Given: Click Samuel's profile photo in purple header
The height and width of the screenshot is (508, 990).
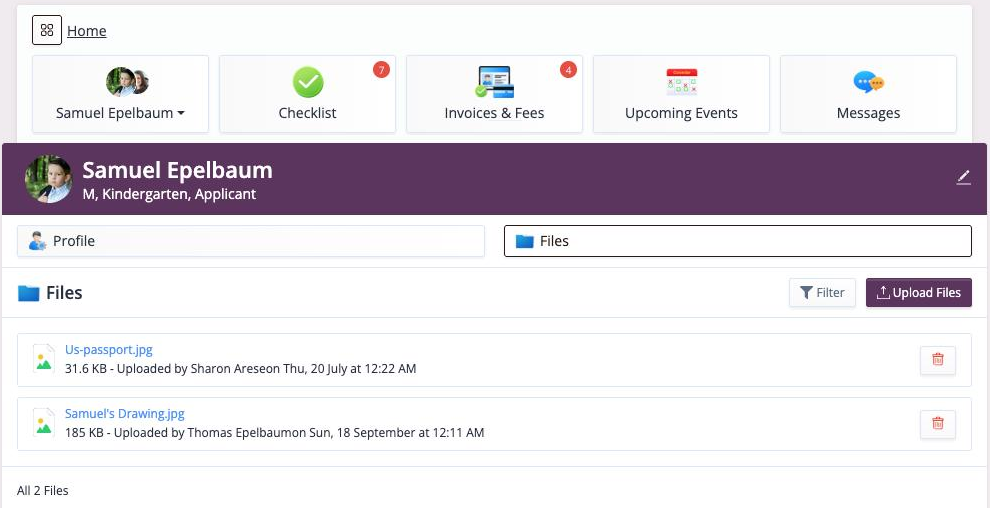Looking at the screenshot, I should 49,179.
